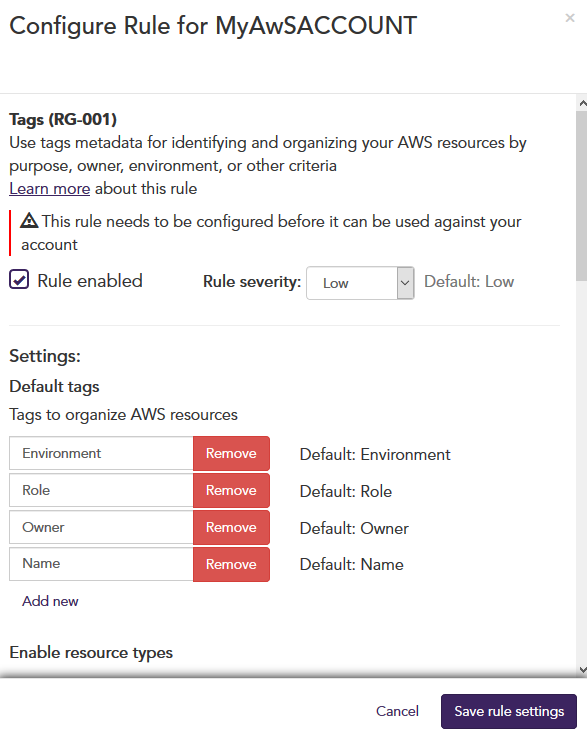Click the 'Settings:' heading
This screenshot has height=731, width=587.
tap(45, 356)
